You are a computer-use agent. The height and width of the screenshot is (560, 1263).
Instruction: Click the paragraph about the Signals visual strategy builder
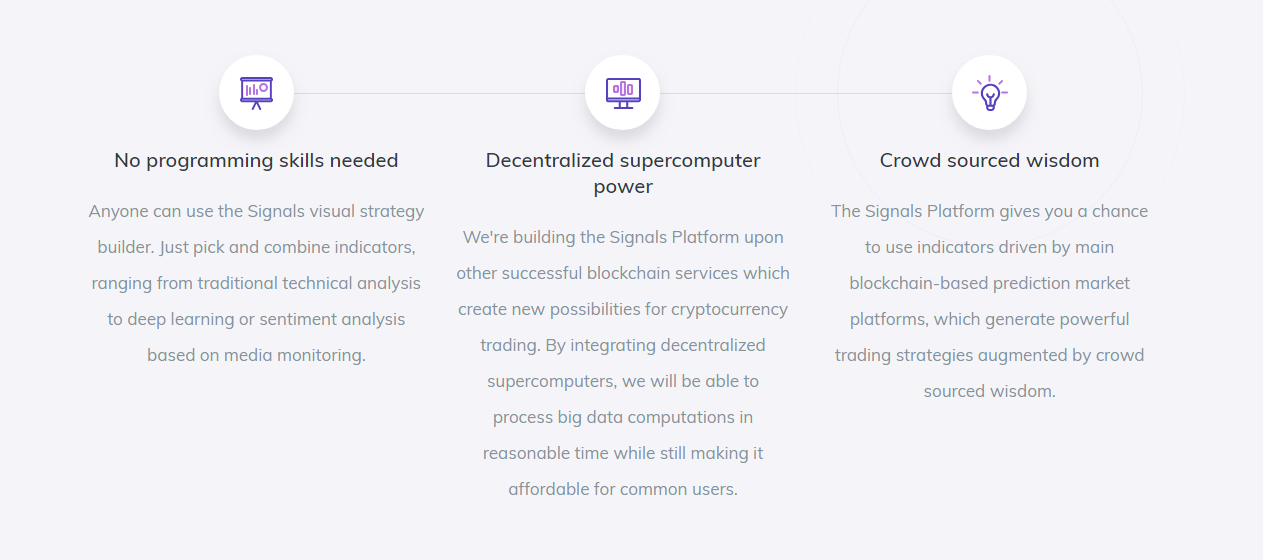[x=256, y=283]
